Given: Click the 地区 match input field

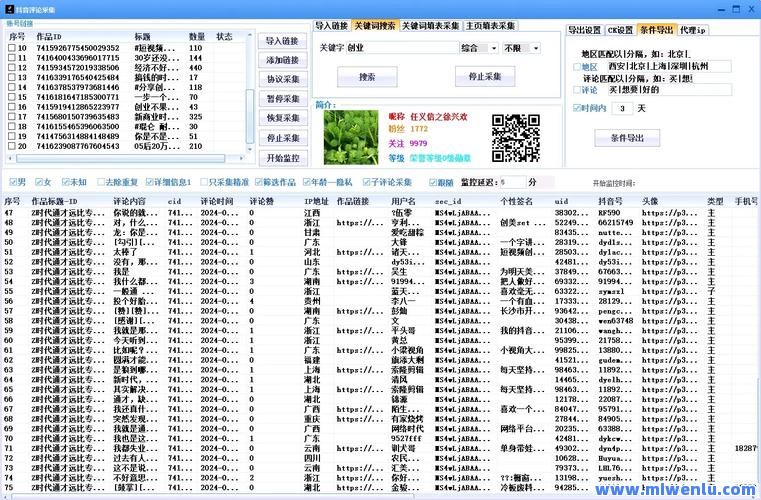Looking at the screenshot, I should (x=669, y=67).
